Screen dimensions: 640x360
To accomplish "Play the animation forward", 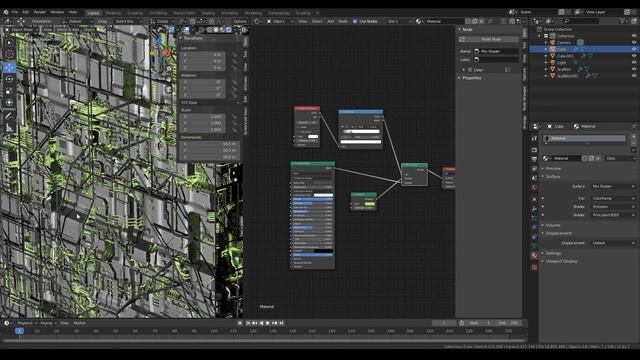I will coord(268,323).
